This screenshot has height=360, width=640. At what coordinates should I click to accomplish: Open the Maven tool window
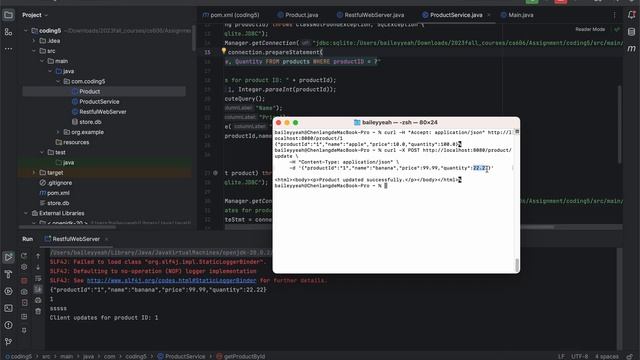[631, 49]
